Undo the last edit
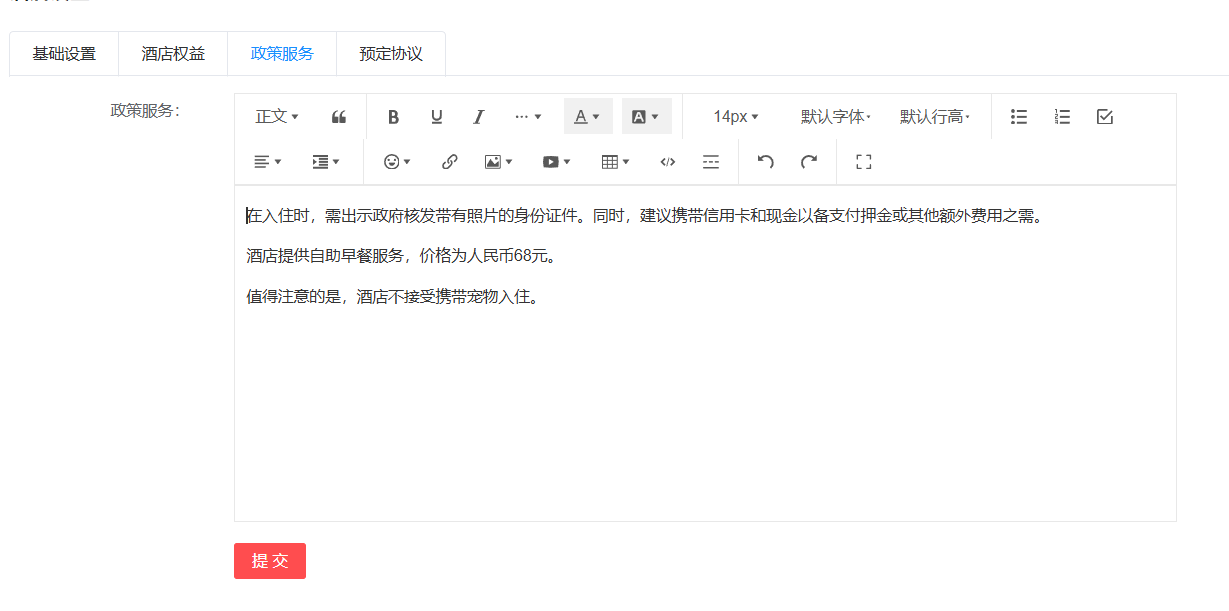 (766, 162)
